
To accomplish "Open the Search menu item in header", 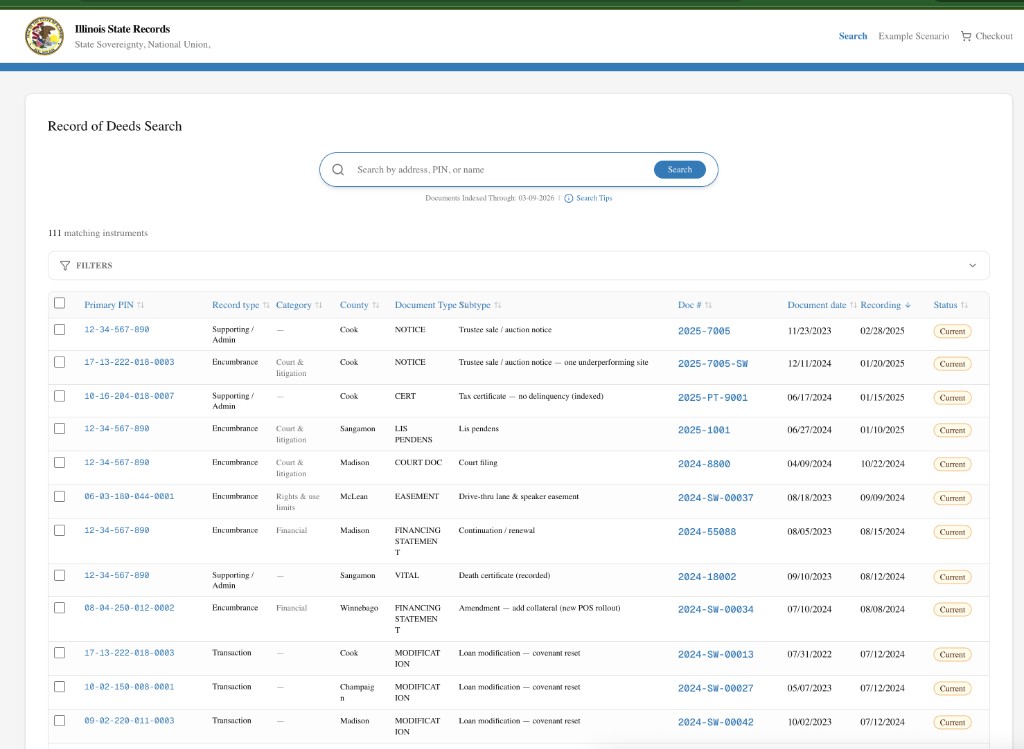I will tap(852, 36).
